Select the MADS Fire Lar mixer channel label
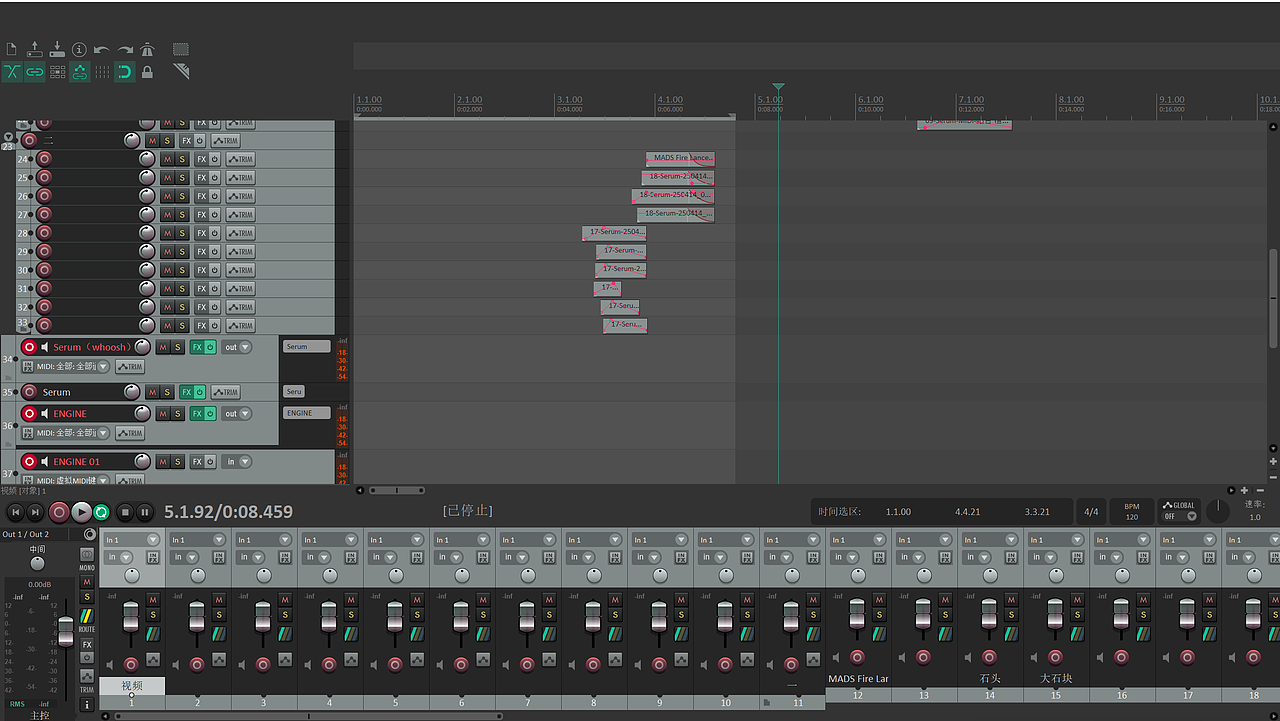Image resolution: width=1280 pixels, height=721 pixels. 858,679
